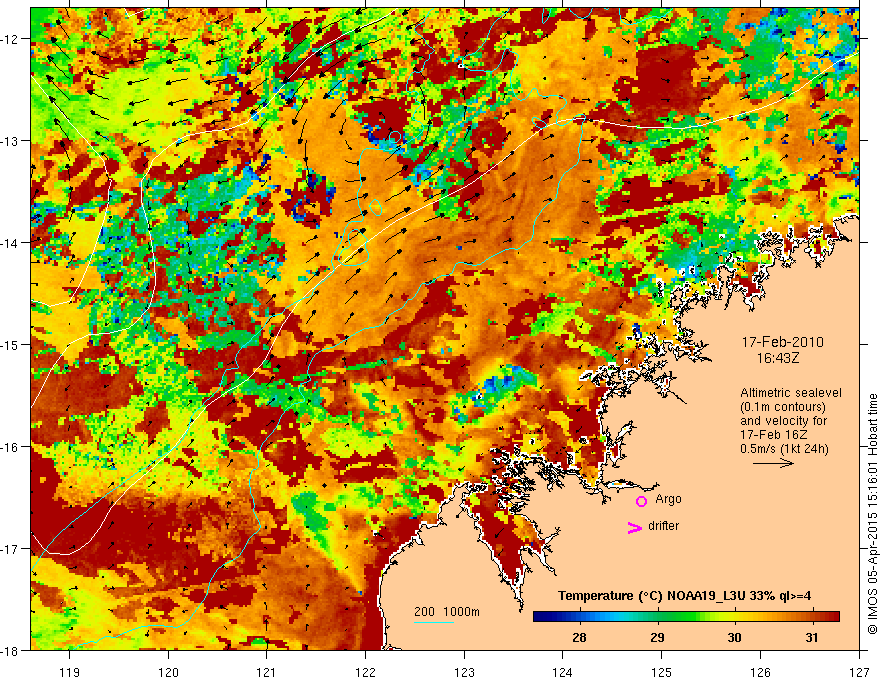This screenshot has width=880, height=680.
Task: Click color bar label 28
Action: (579, 637)
